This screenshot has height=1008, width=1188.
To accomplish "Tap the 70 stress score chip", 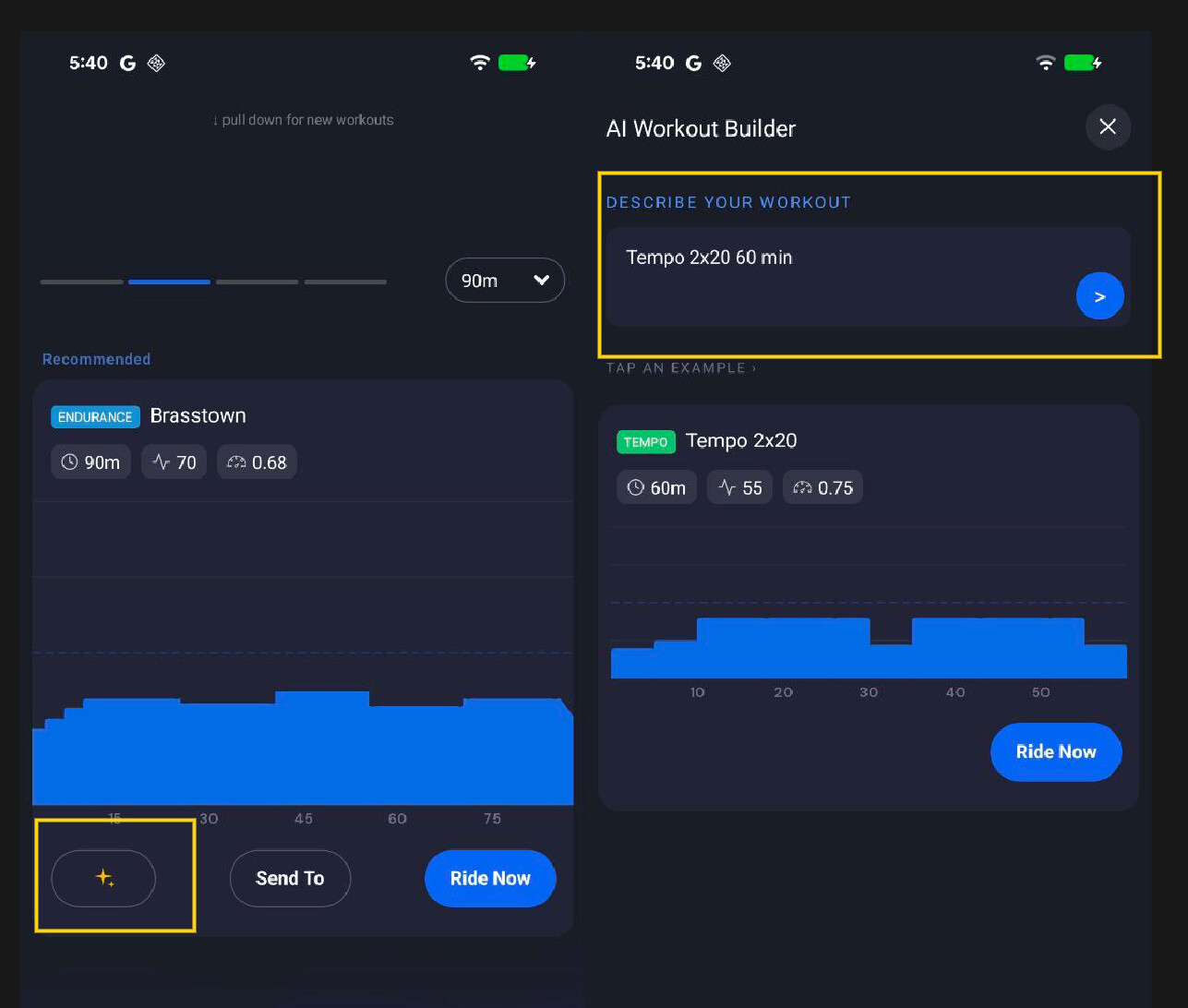I will pyautogui.click(x=174, y=462).
